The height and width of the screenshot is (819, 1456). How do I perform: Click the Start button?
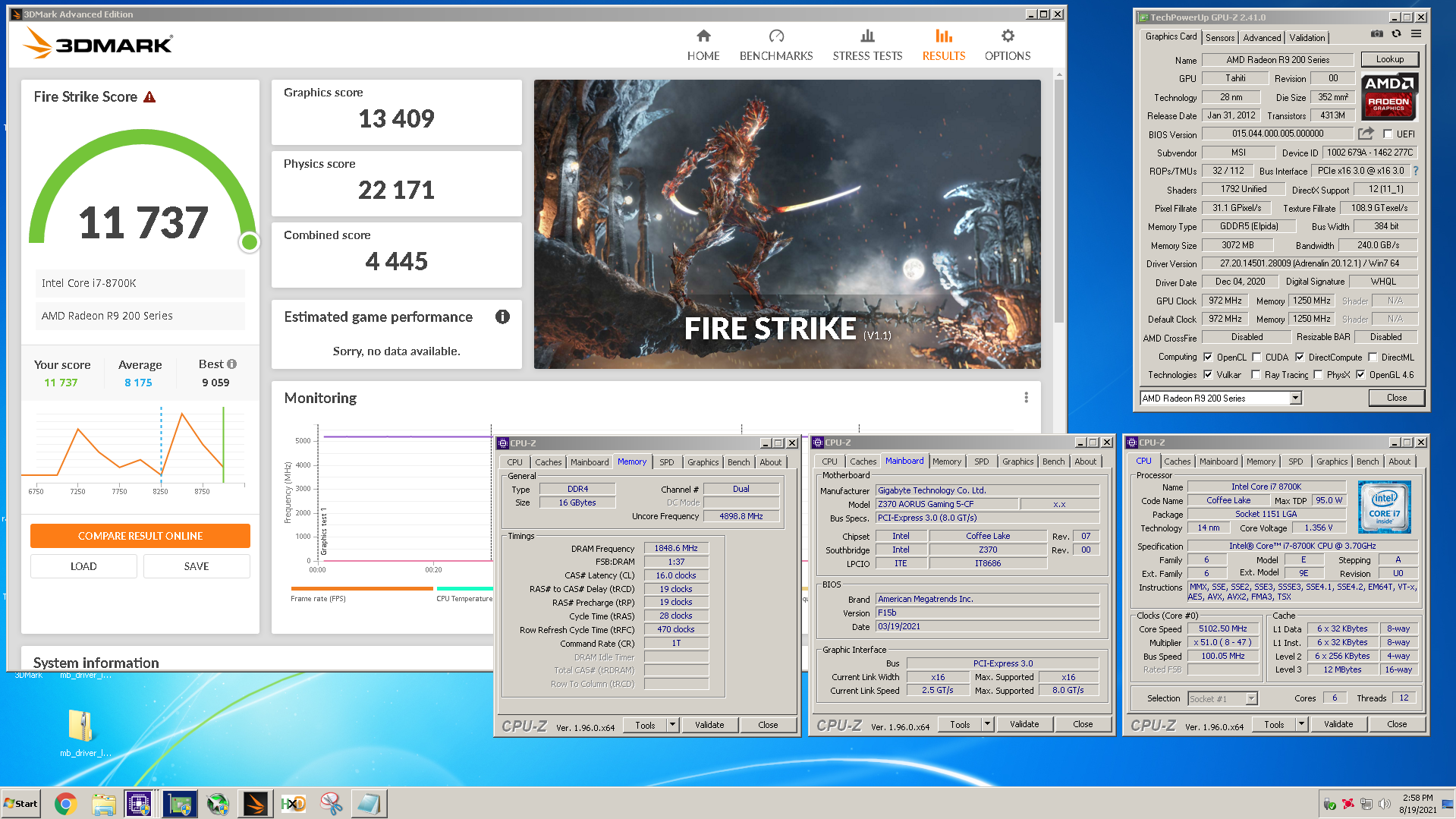[x=21, y=804]
